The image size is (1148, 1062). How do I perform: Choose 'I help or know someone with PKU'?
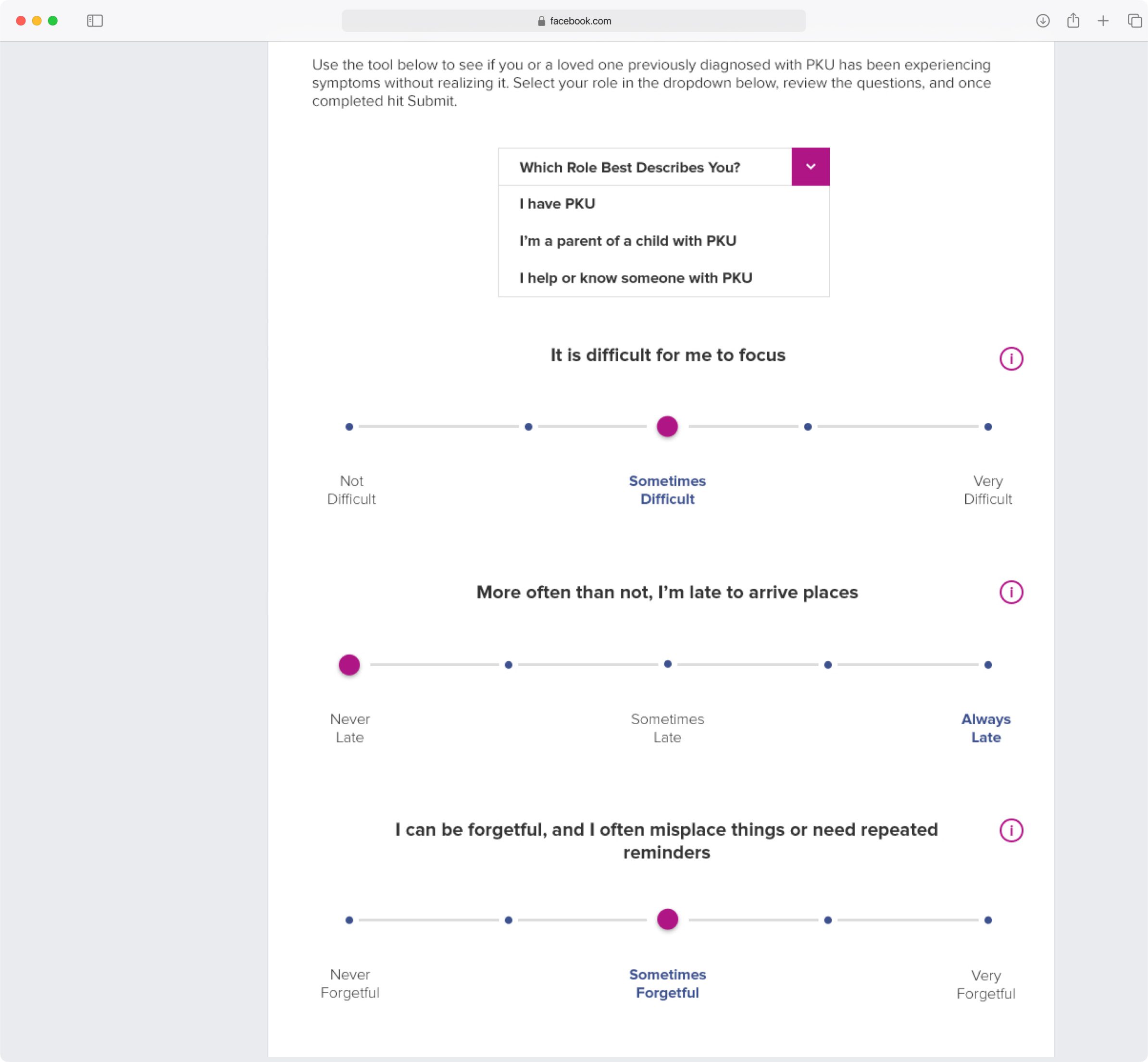click(635, 278)
